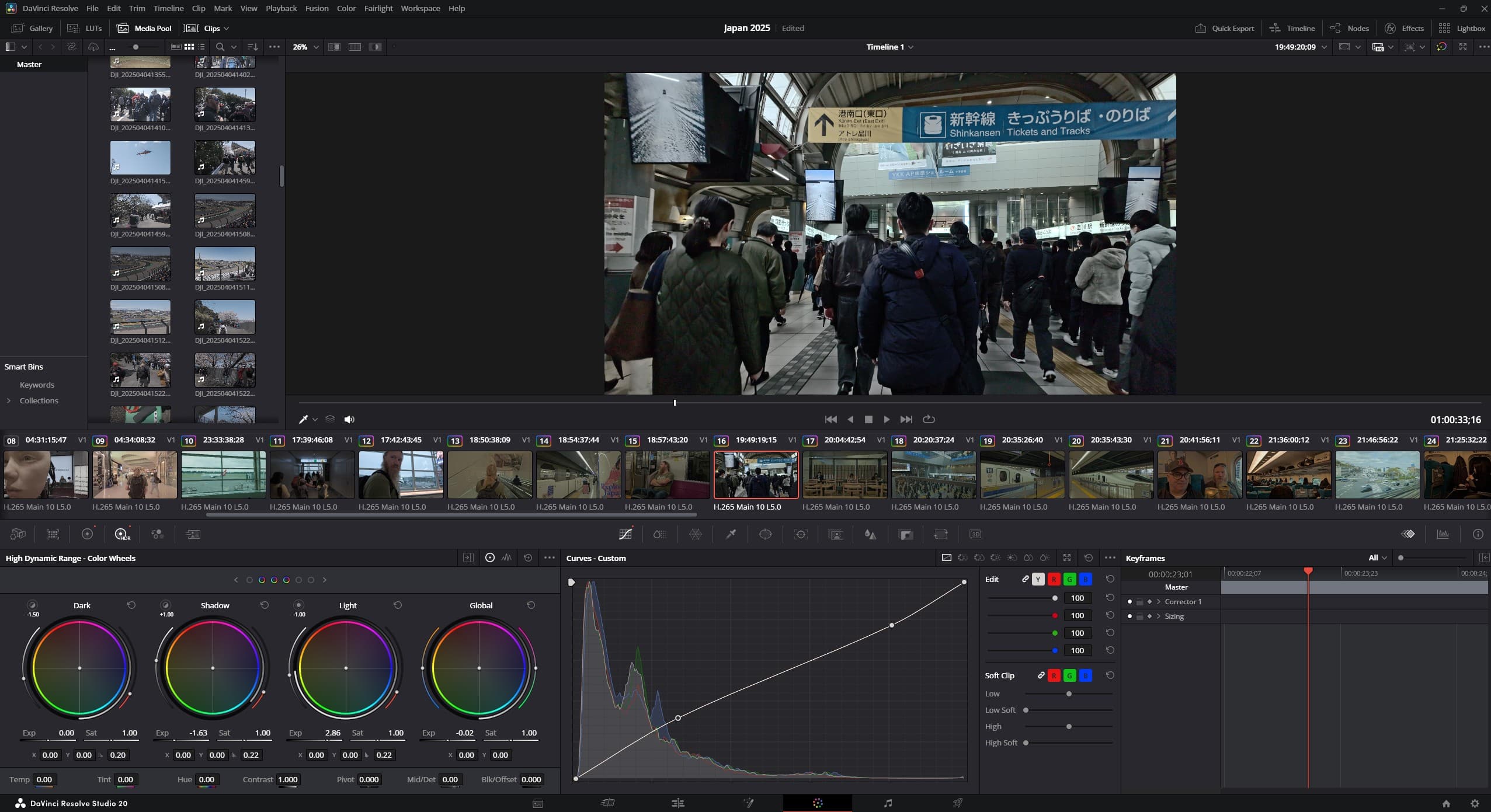
Task: Toggle loop playback button
Action: pos(929,419)
